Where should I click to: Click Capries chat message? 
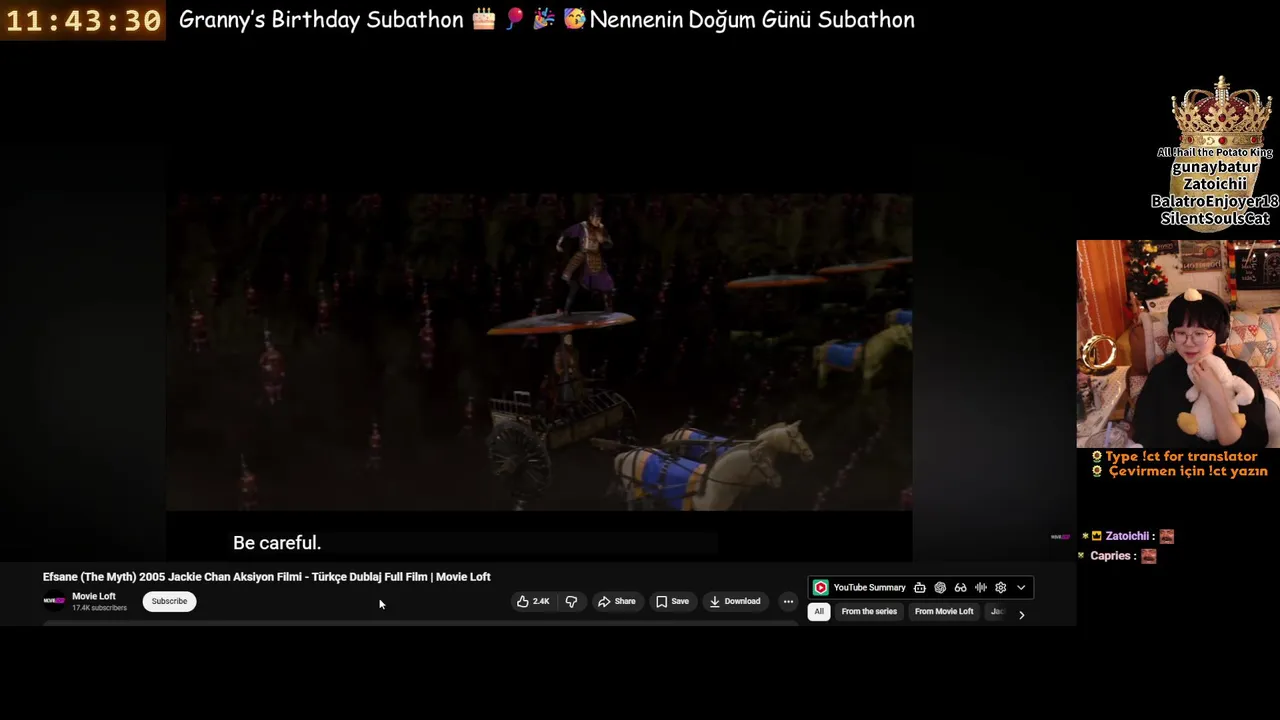click(1118, 556)
